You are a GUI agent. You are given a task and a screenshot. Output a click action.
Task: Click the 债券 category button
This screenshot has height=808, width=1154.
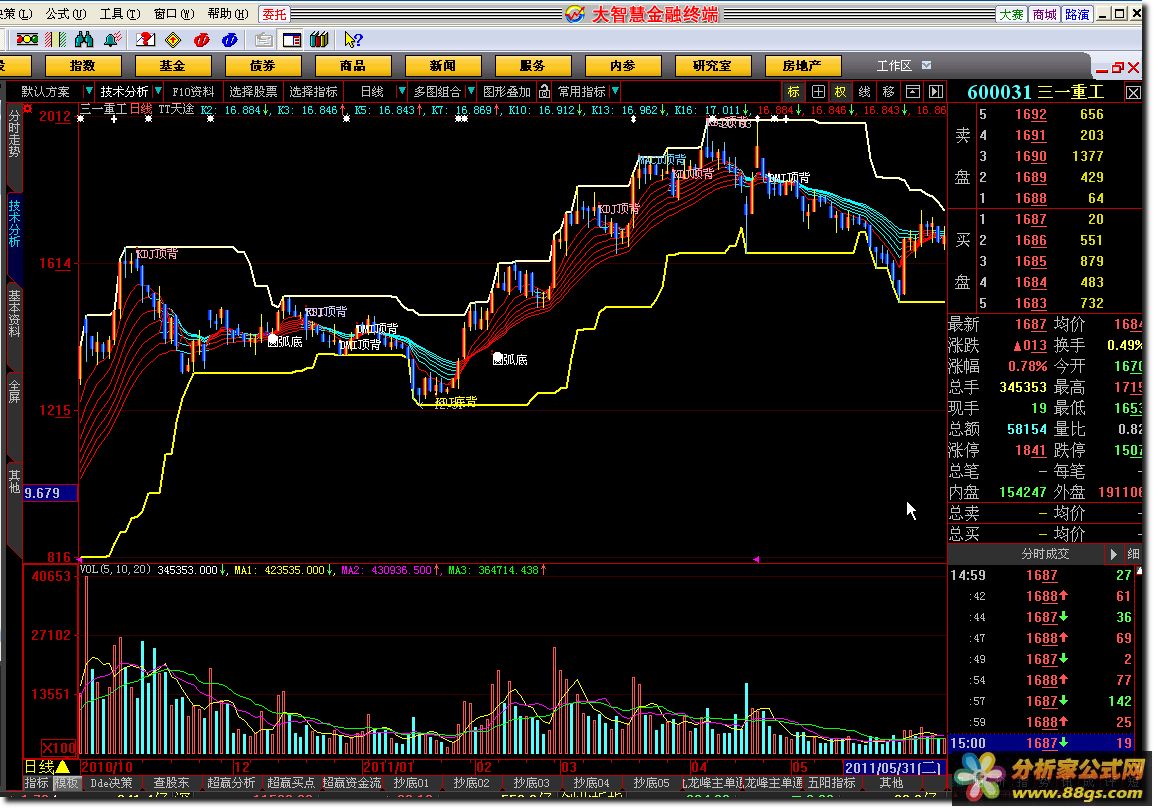click(x=262, y=65)
